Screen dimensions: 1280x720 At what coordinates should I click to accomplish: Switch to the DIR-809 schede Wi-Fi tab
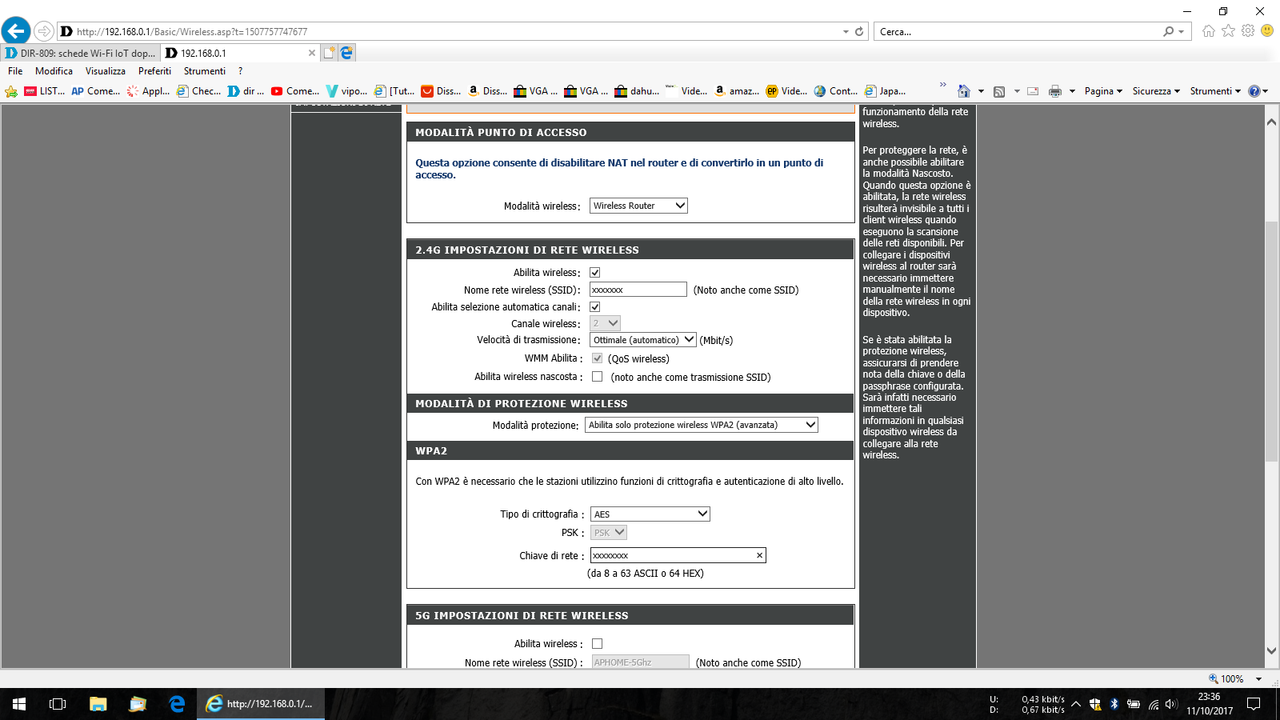80,53
